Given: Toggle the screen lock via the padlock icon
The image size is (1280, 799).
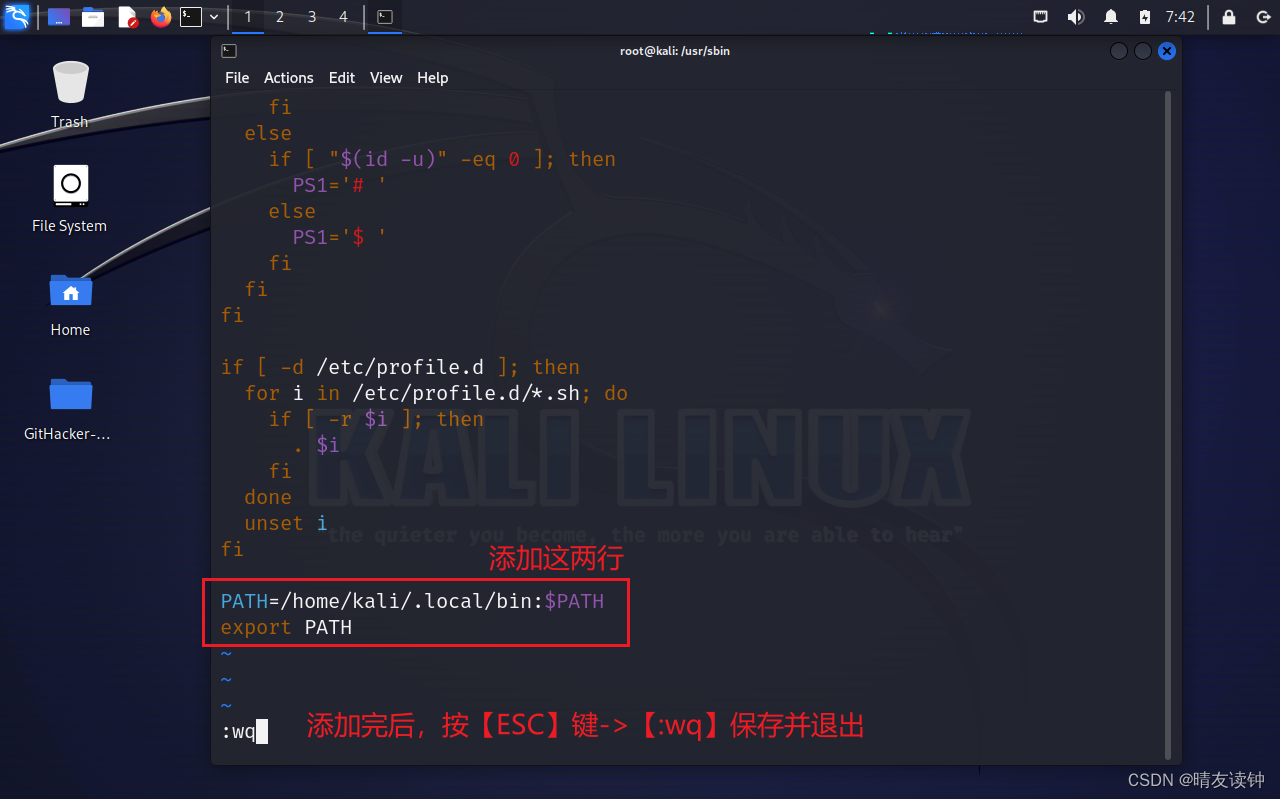Looking at the screenshot, I should (1228, 16).
